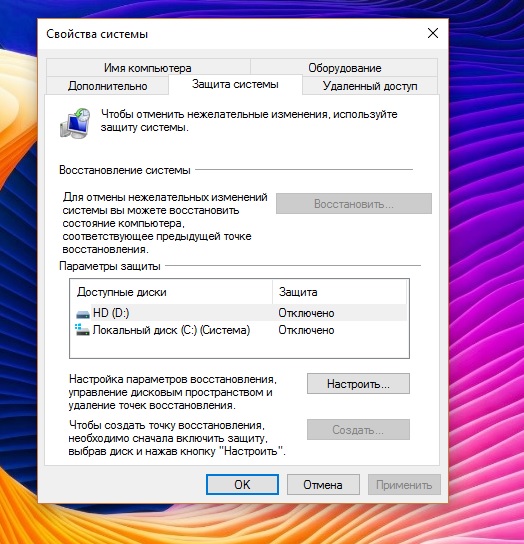Viewport: 524px width, 544px height.
Task: Select the Дополнительно tab
Action: click(108, 86)
